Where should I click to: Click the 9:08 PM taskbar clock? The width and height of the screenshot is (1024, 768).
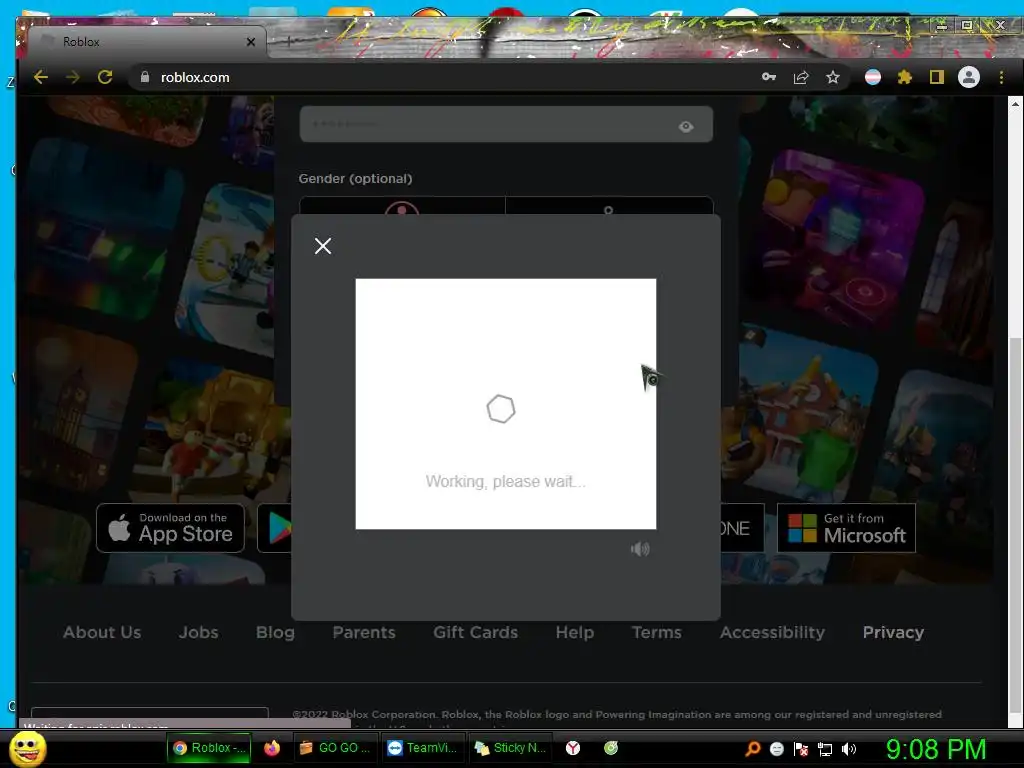click(x=936, y=749)
